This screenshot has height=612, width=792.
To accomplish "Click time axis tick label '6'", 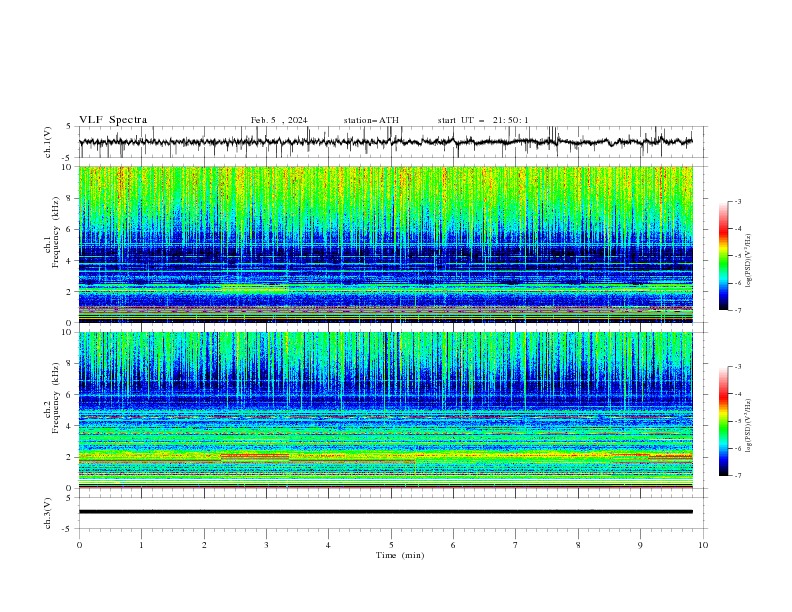I will pyautogui.click(x=453, y=545).
